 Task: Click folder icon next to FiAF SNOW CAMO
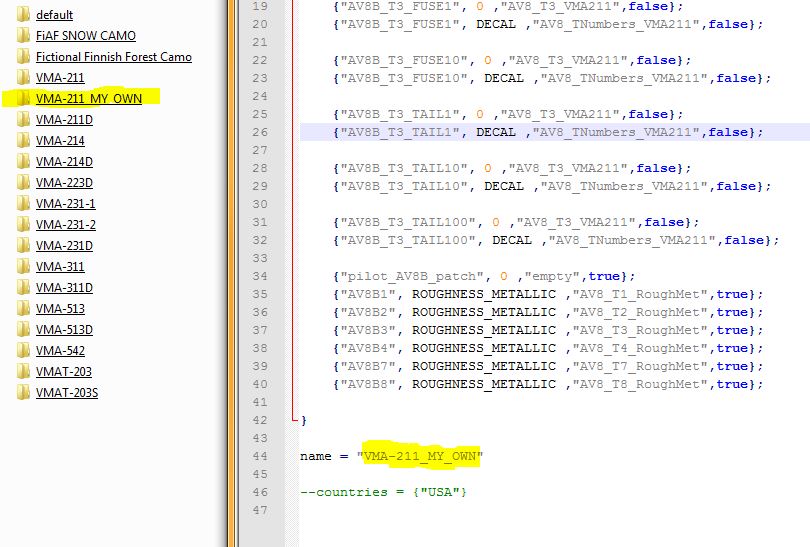coord(23,35)
